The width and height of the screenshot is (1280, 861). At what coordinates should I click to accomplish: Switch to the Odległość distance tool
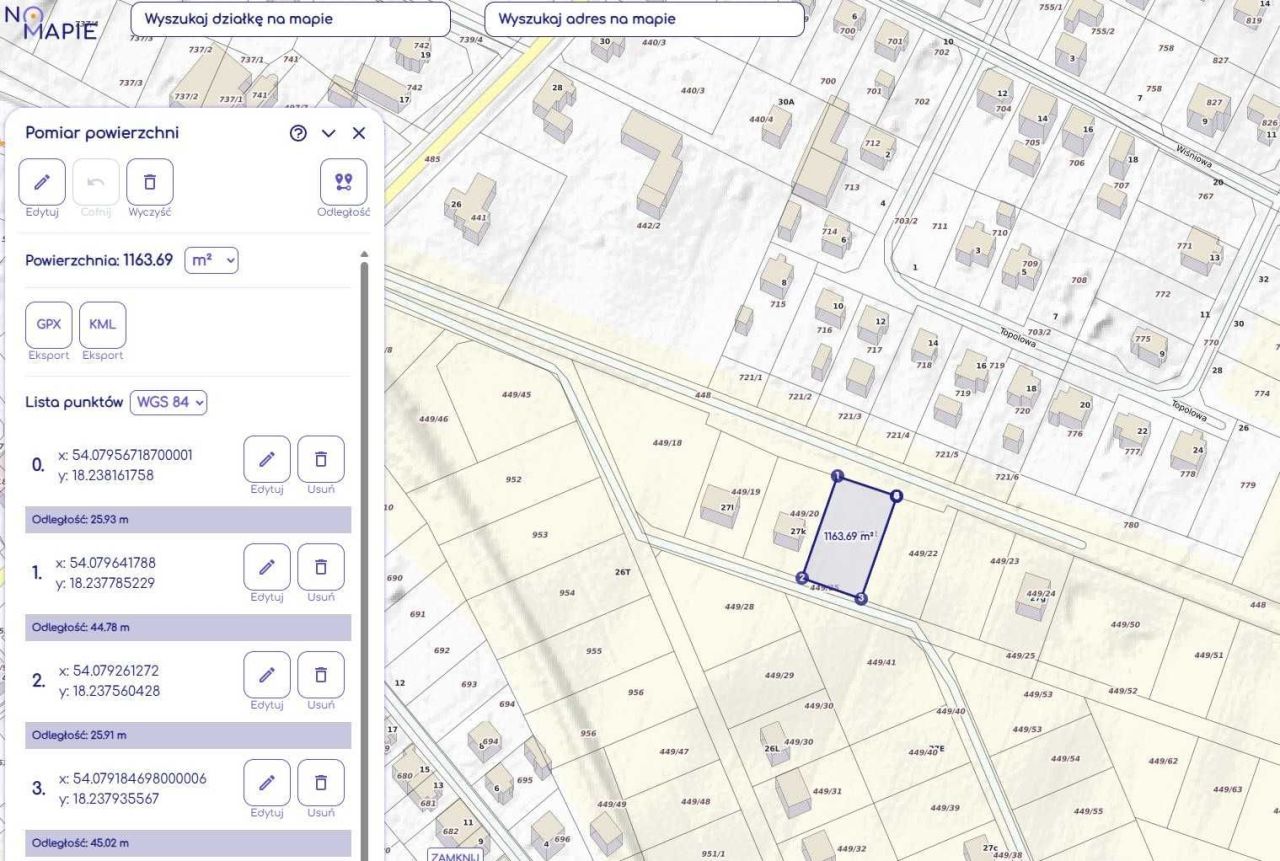click(344, 182)
